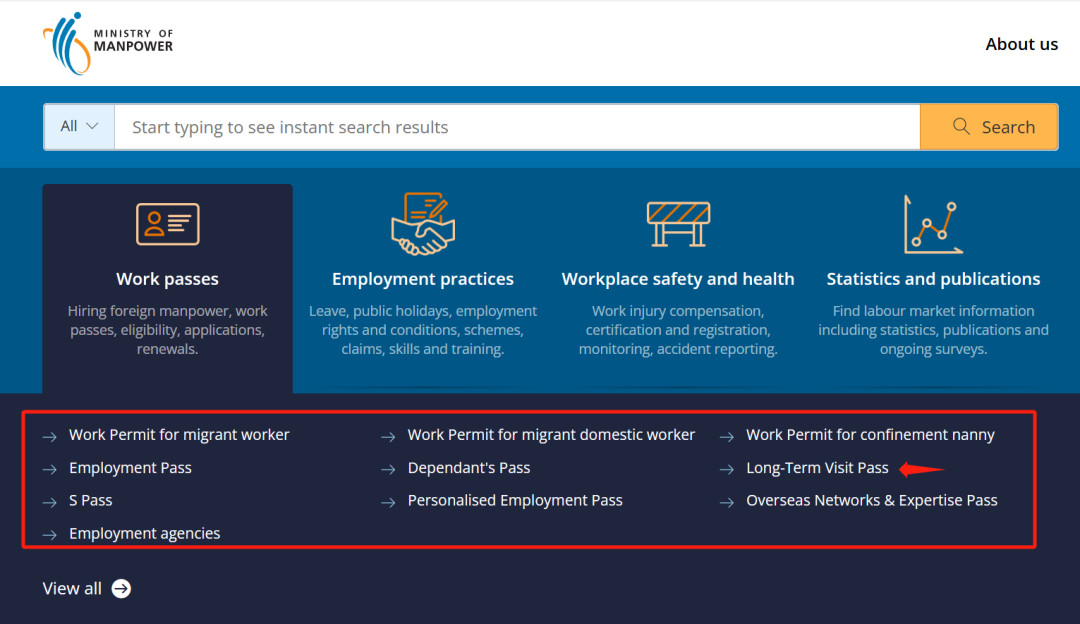Click the Employment practices description text
Viewport: 1080px width, 624px height.
point(423,330)
